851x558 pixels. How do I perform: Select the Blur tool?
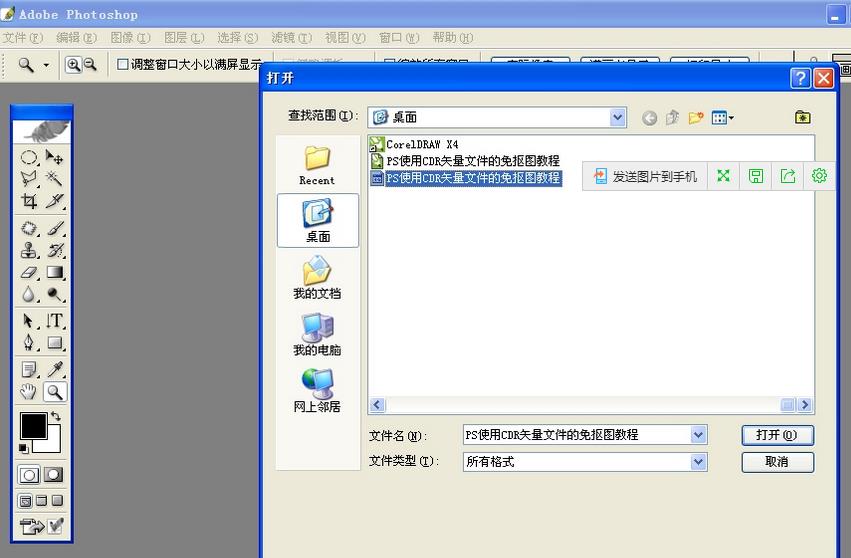coord(29,294)
